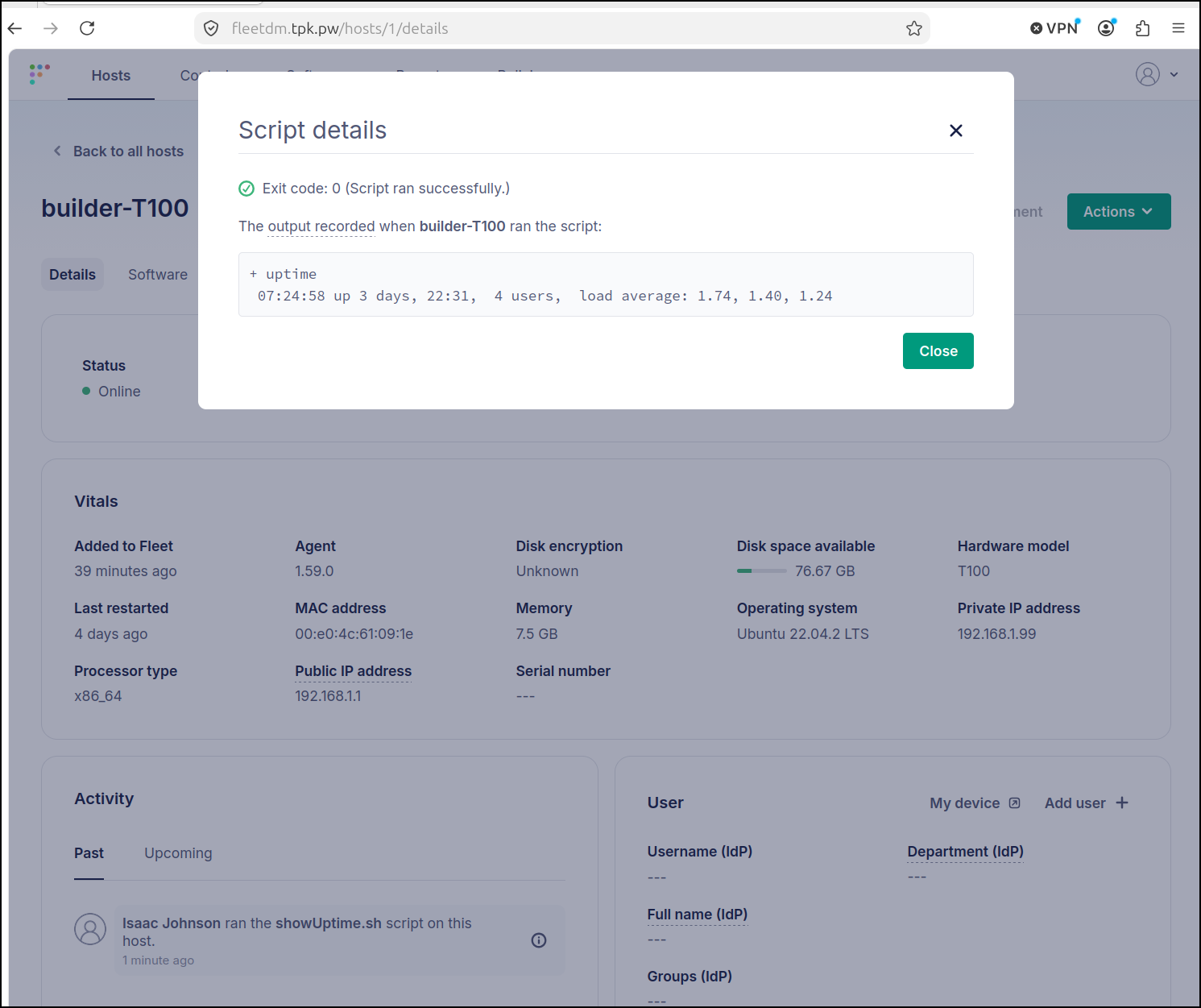The height and width of the screenshot is (1008, 1201).
Task: Click the green success check icon
Action: [246, 189]
